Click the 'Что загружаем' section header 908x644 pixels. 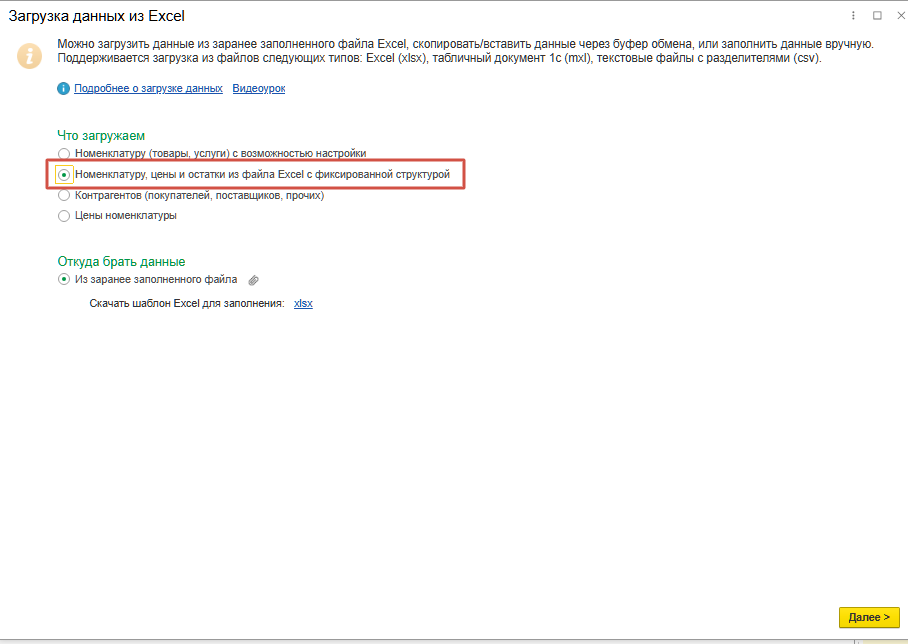point(101,135)
